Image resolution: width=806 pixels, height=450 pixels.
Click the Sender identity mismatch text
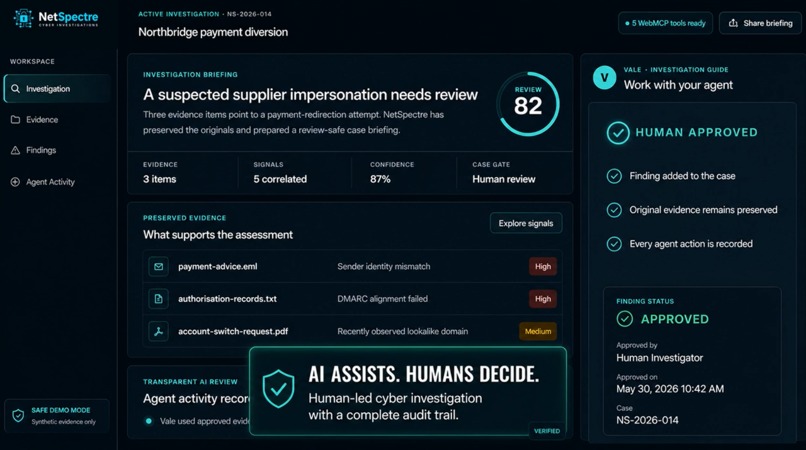pyautogui.click(x=383, y=266)
